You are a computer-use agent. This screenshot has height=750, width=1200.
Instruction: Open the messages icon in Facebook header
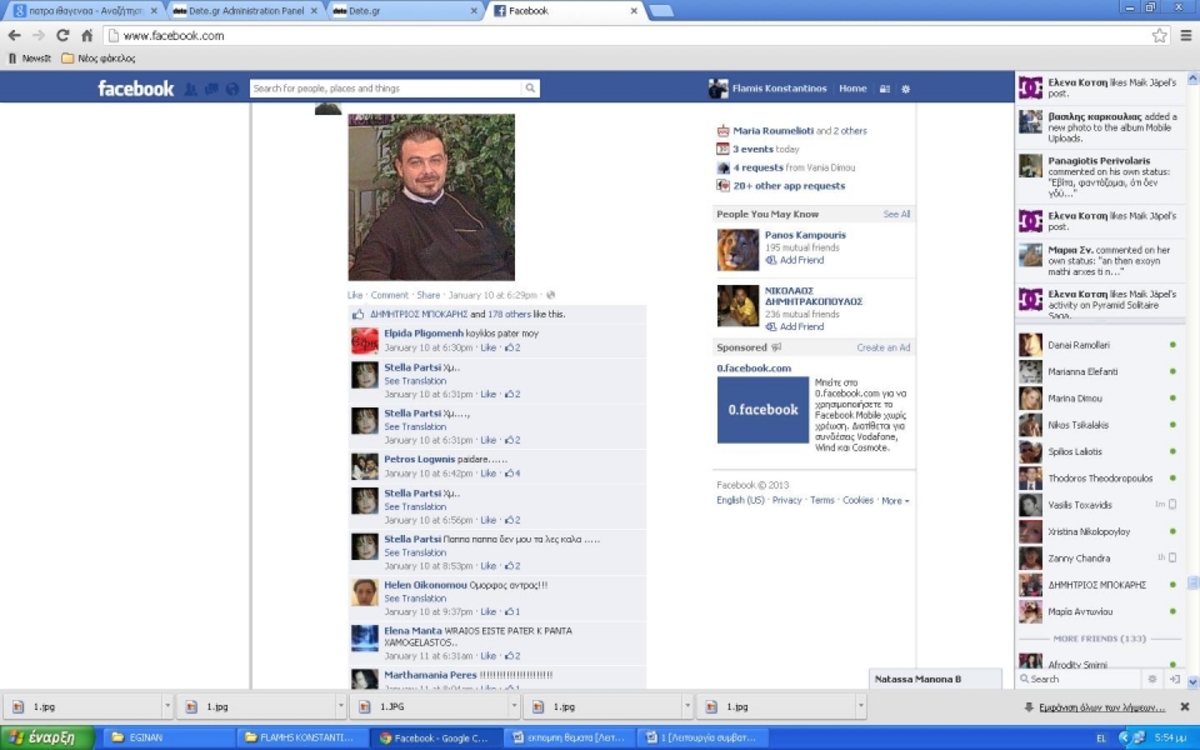(211, 89)
